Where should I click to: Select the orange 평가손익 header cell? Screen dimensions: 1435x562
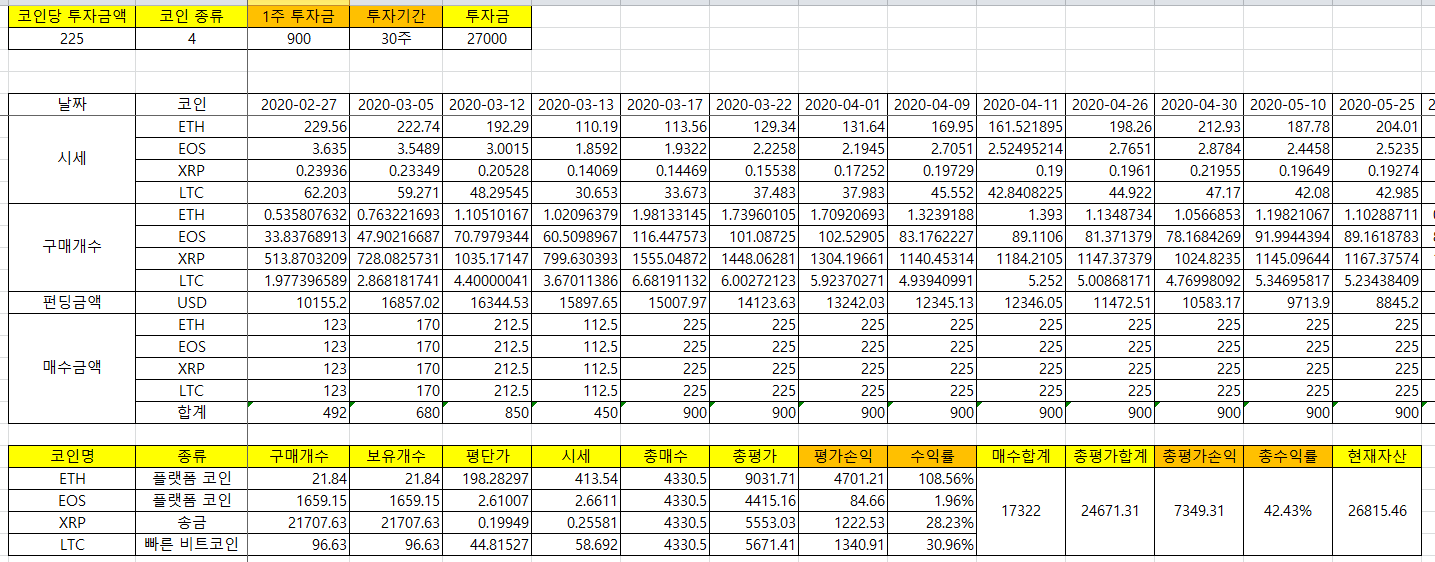[843, 456]
